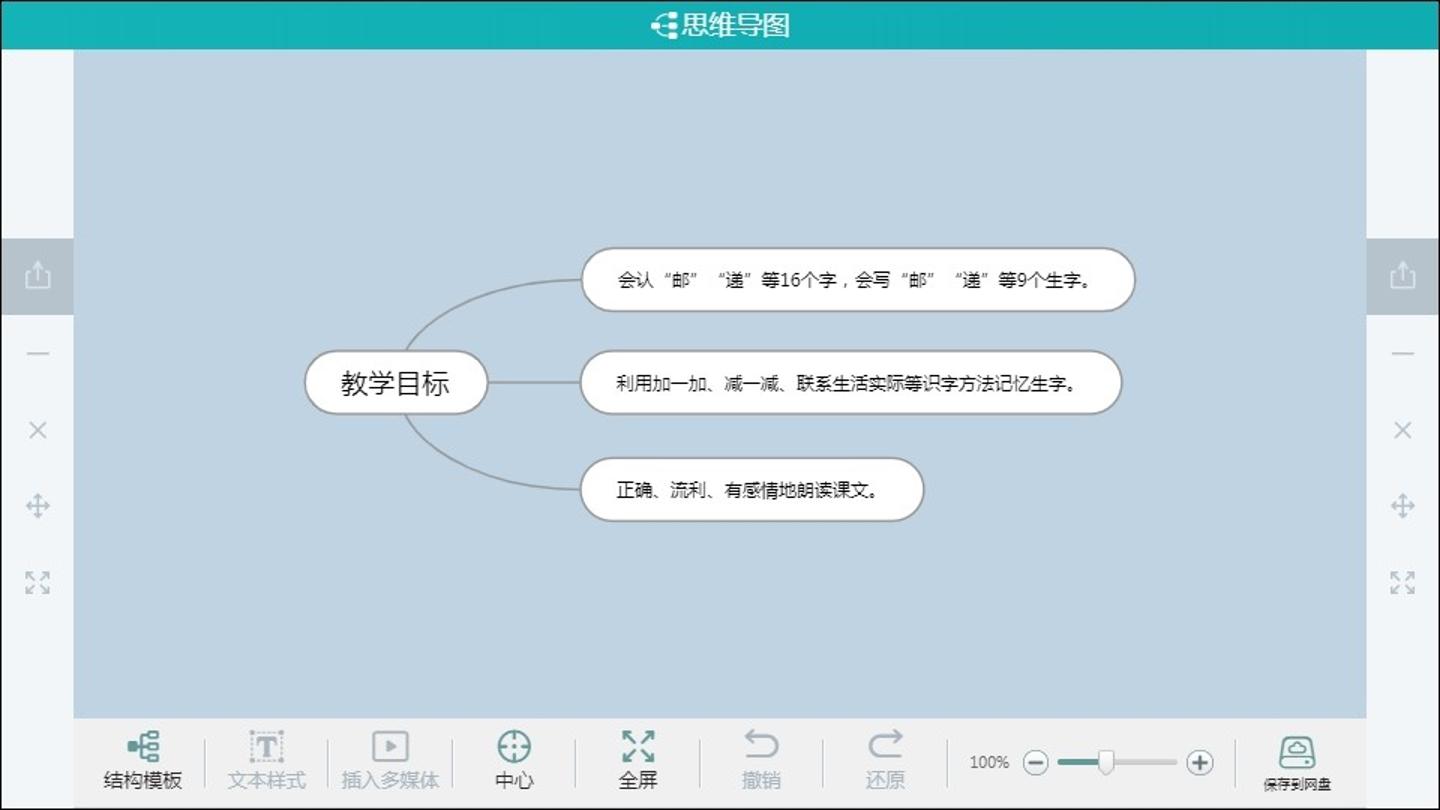Click the left sidebar move arrows icon
This screenshot has width=1440, height=810.
pos(37,506)
